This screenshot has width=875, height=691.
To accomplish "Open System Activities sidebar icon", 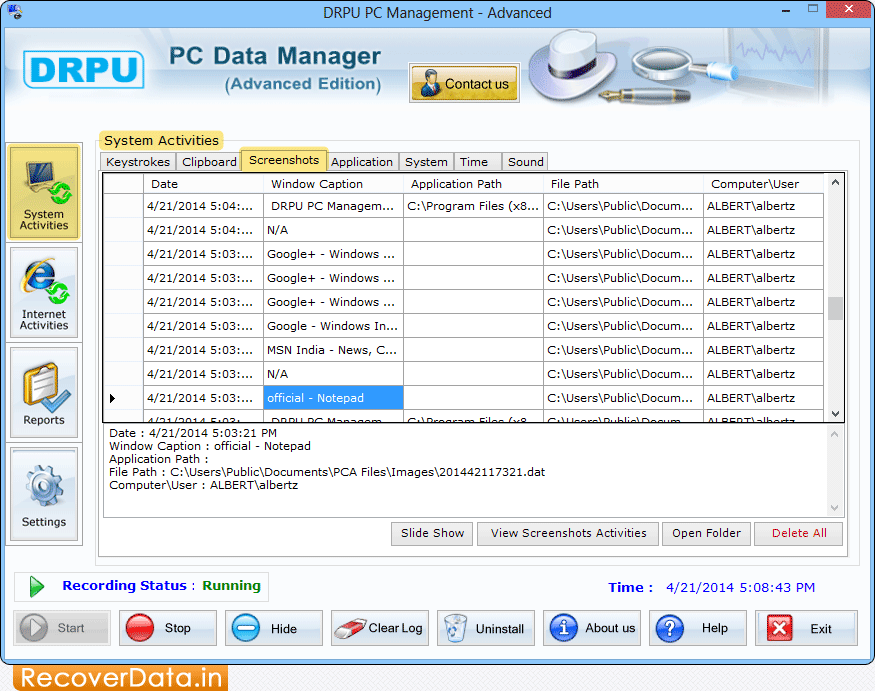I will click(44, 193).
